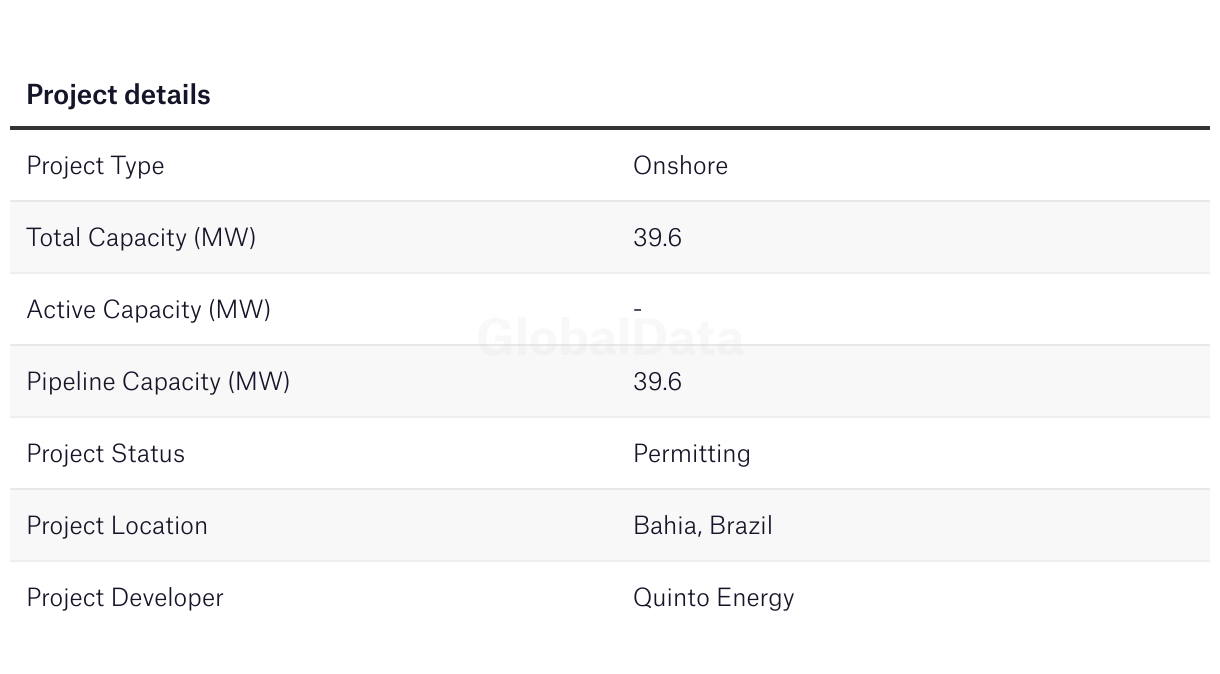
Task: Click the Onshore value
Action: click(x=680, y=166)
